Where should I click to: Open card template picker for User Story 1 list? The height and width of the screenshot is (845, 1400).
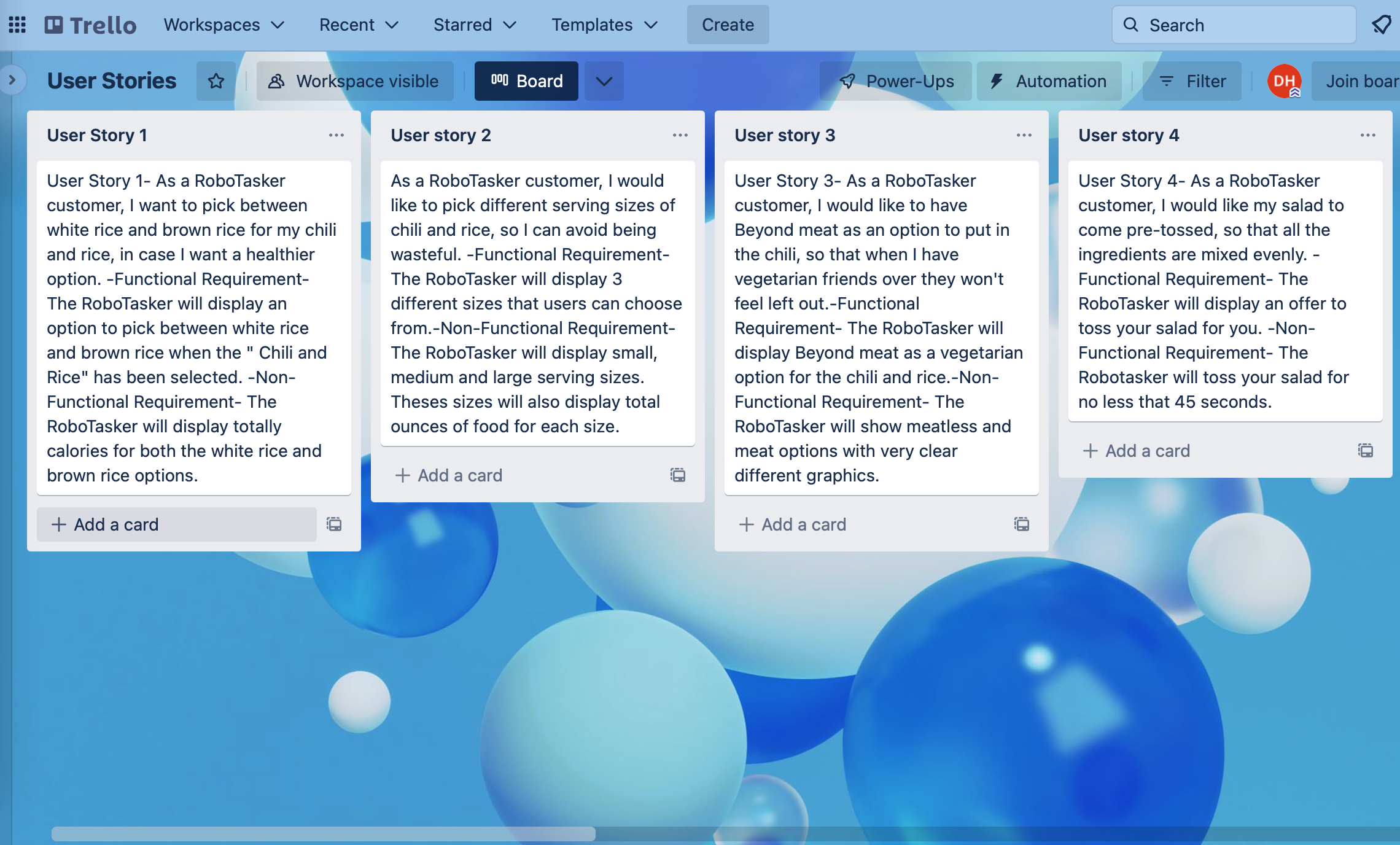point(333,524)
